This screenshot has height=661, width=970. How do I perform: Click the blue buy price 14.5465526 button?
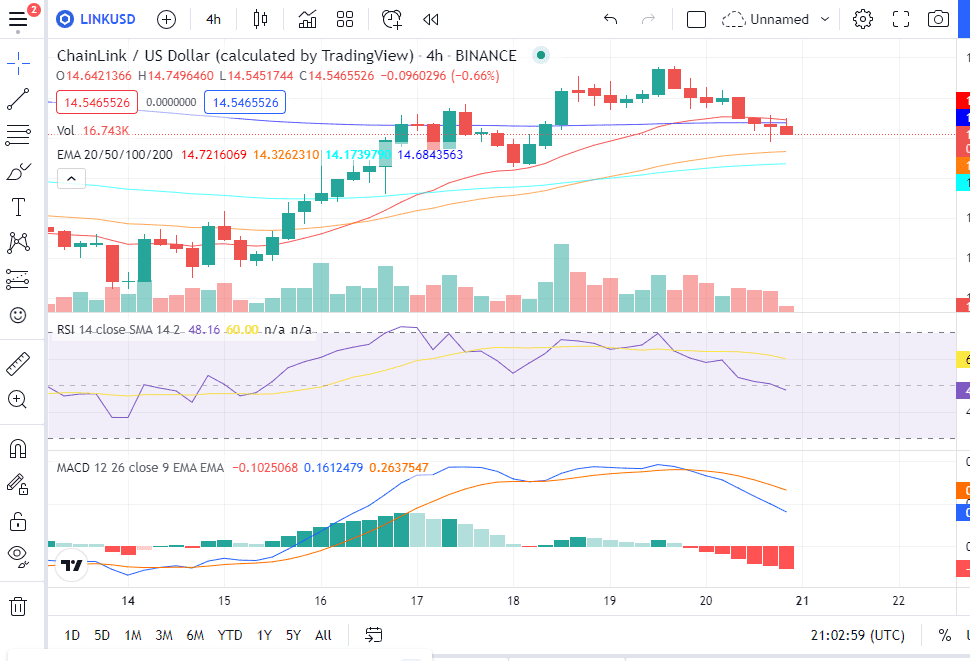(245, 103)
